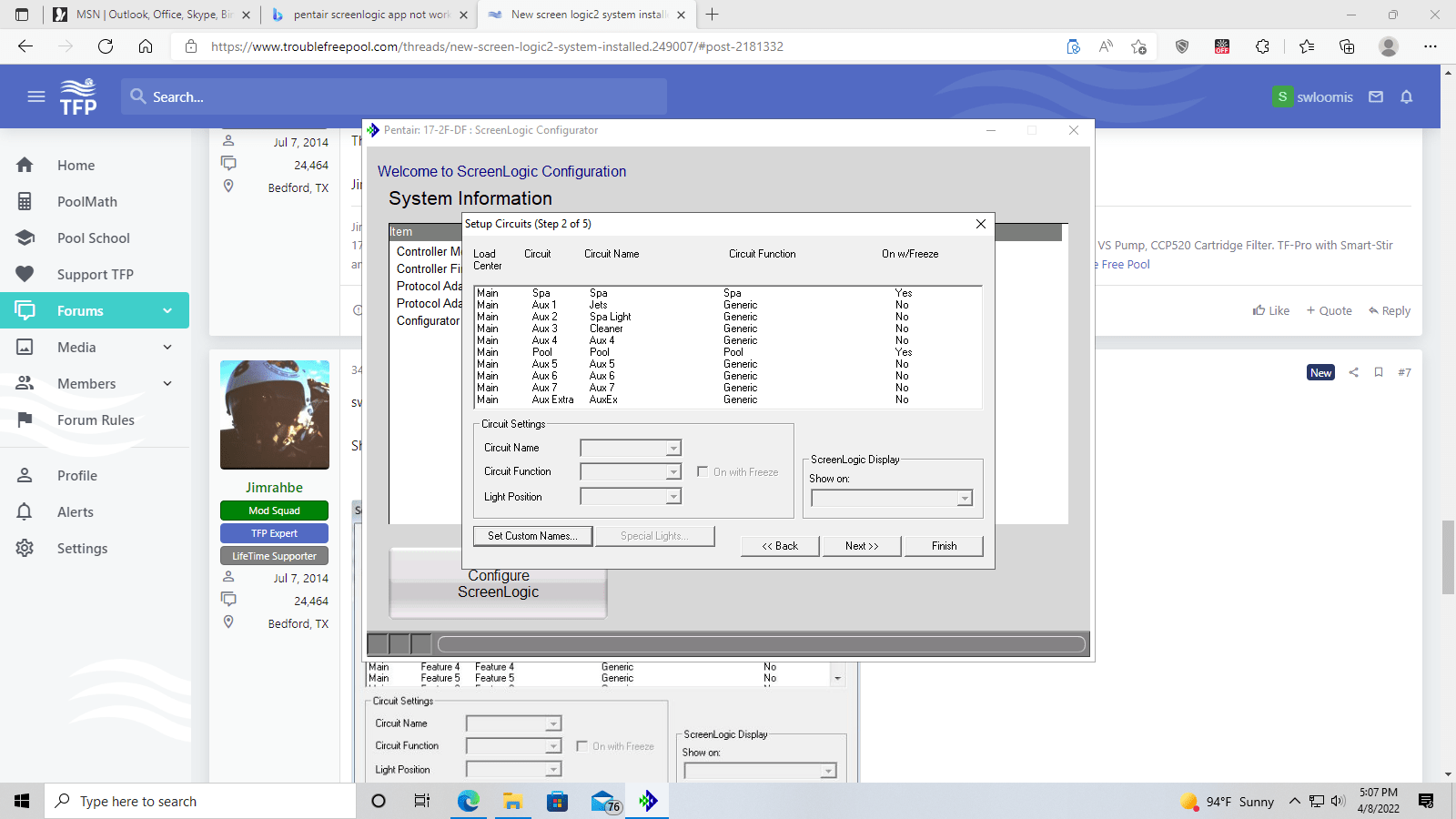Open the forum inbox envelope icon
The width and height of the screenshot is (1456, 819).
click(1376, 96)
